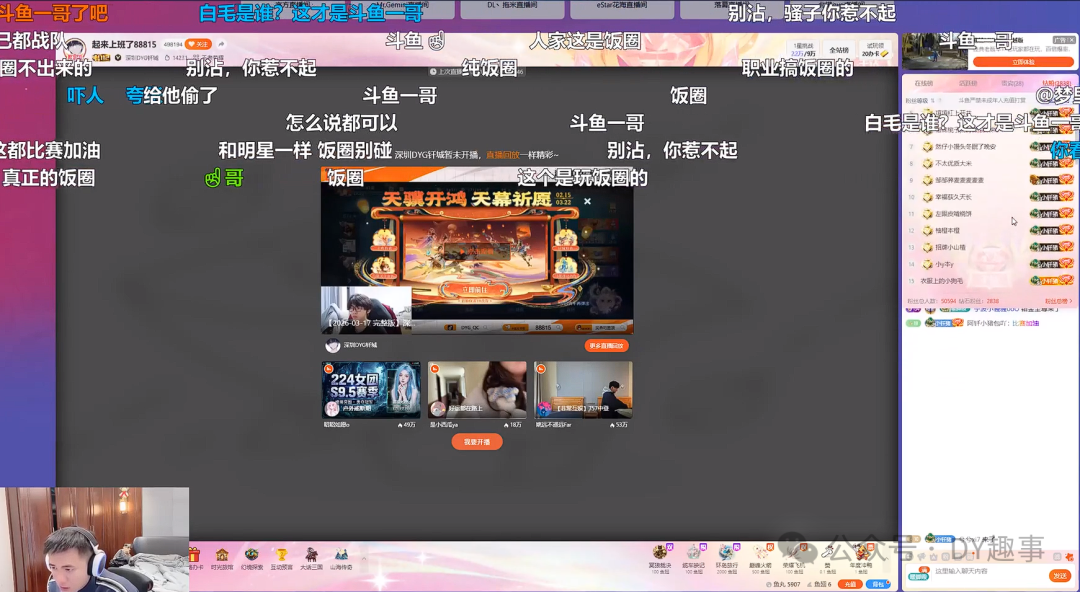Click the 充值 recharge button

(x=850, y=584)
